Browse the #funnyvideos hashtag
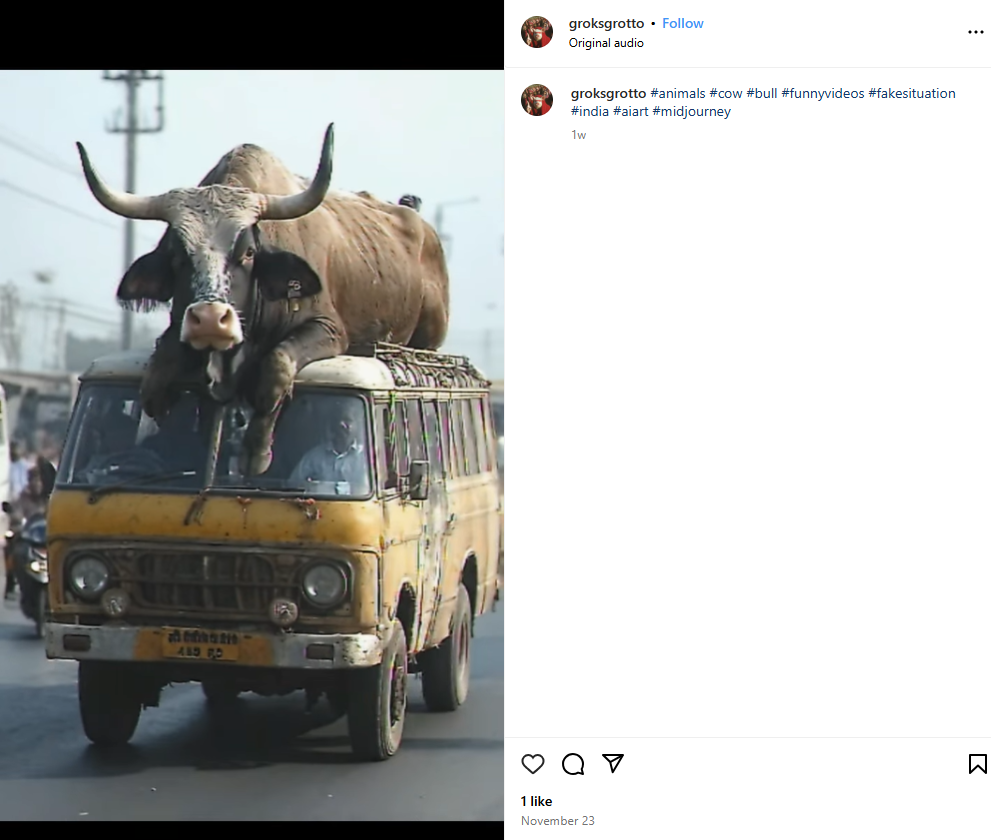This screenshot has width=991, height=840. point(822,93)
